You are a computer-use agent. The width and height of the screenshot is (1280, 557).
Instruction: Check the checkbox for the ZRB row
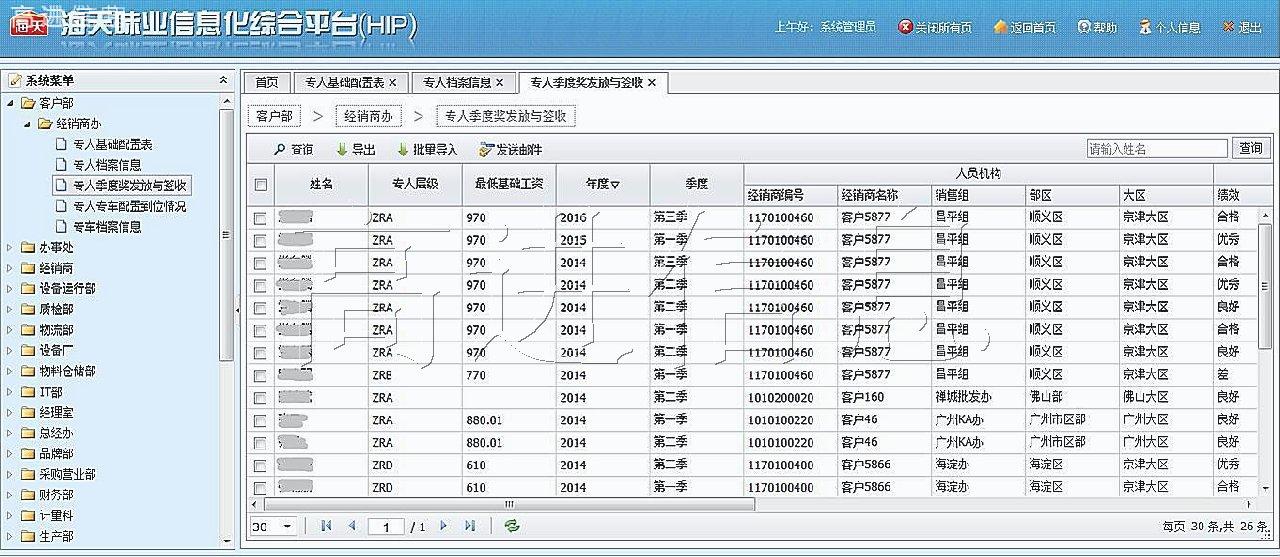260,376
